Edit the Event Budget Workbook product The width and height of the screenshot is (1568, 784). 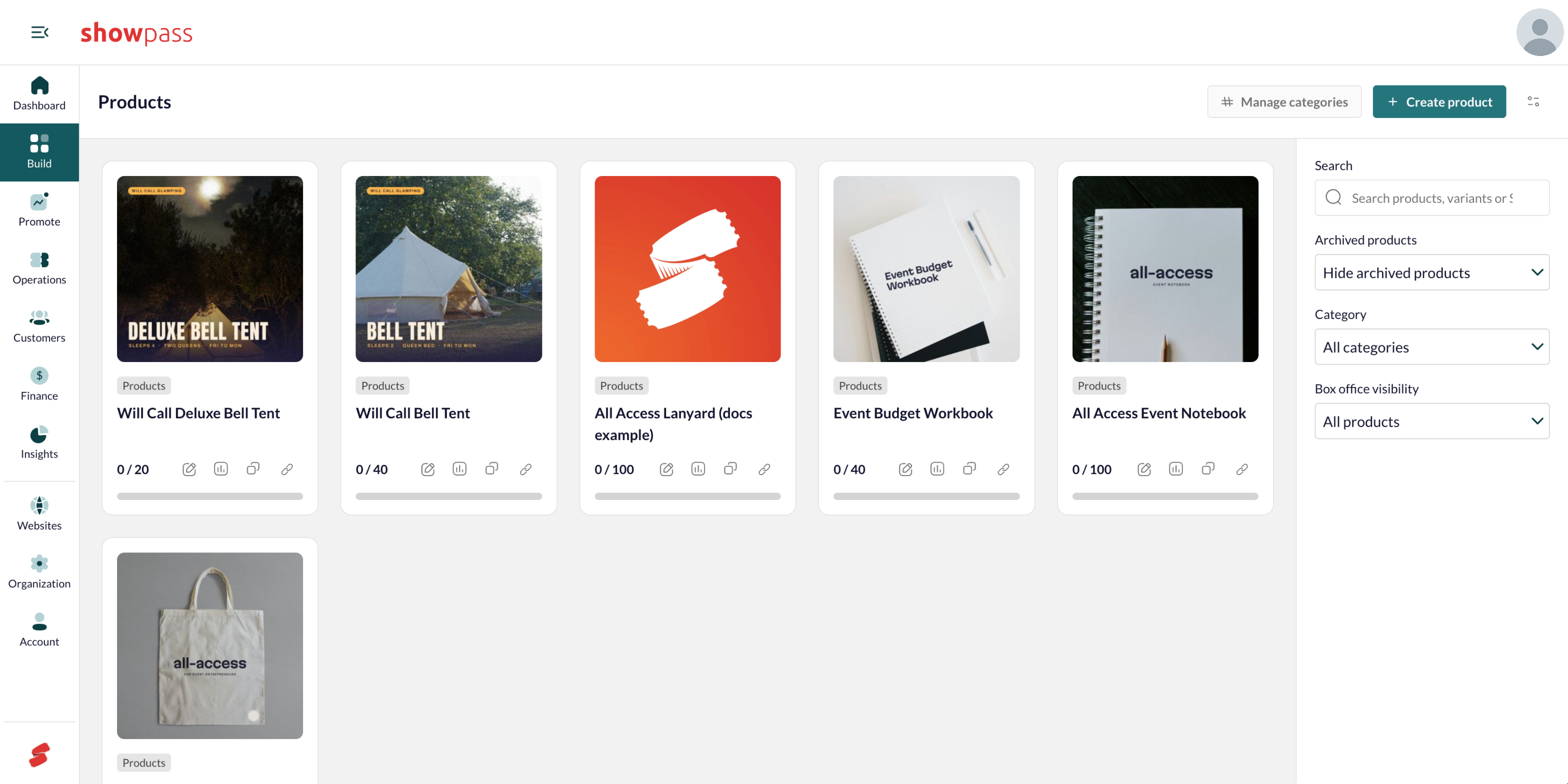click(905, 469)
